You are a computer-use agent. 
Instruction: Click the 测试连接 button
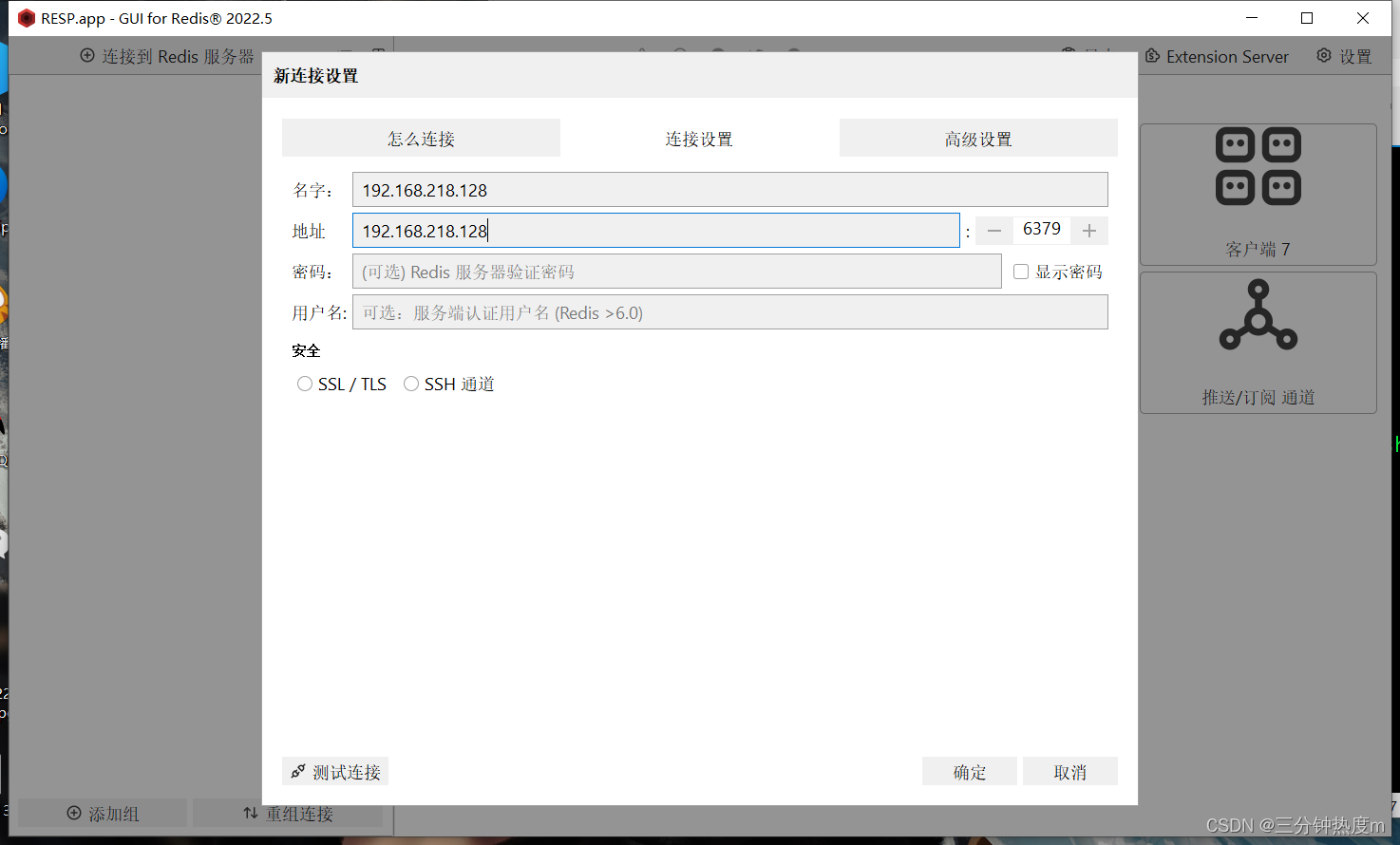335,772
